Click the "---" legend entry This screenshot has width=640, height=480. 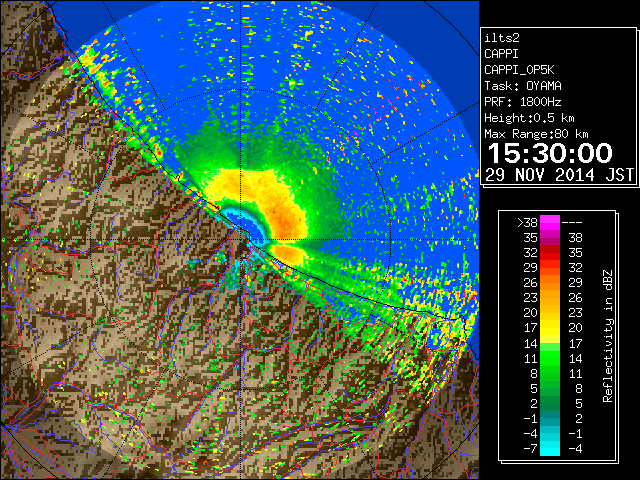click(572, 223)
